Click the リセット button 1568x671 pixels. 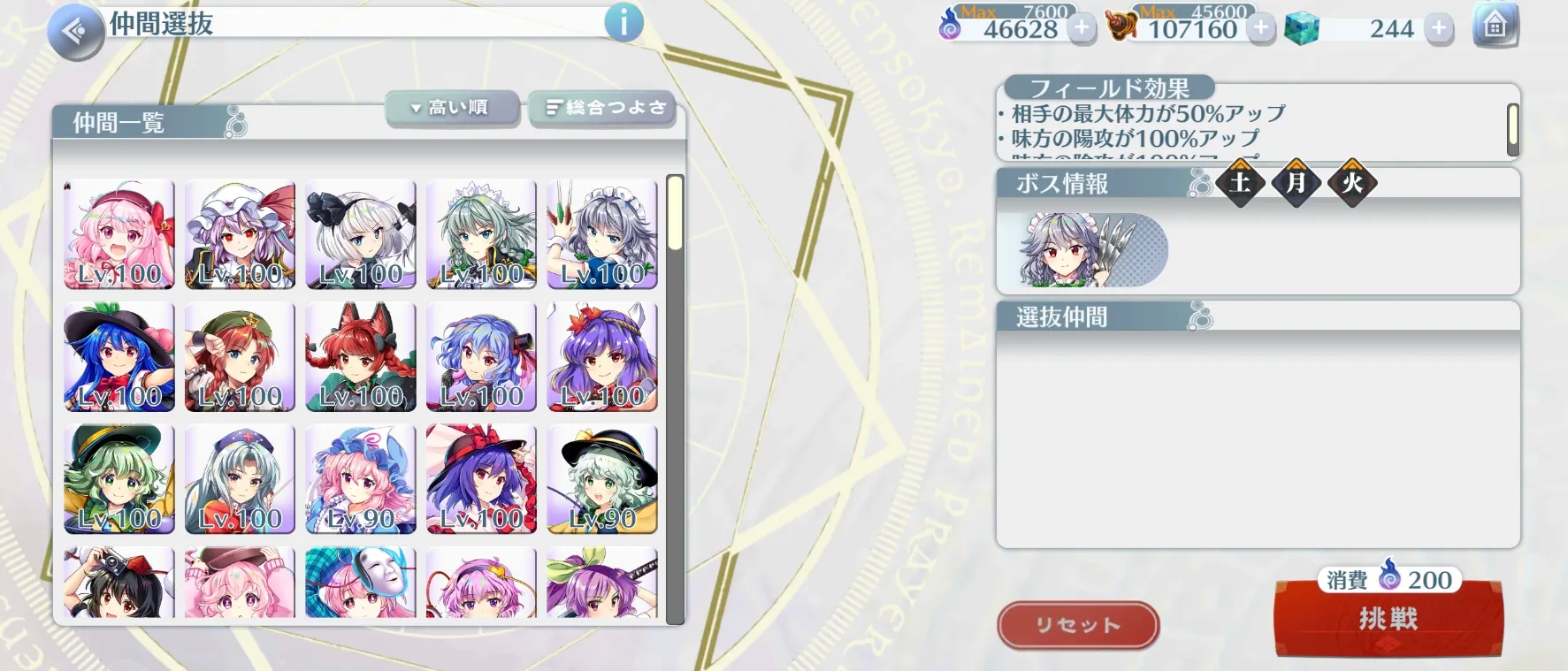[1078, 625]
